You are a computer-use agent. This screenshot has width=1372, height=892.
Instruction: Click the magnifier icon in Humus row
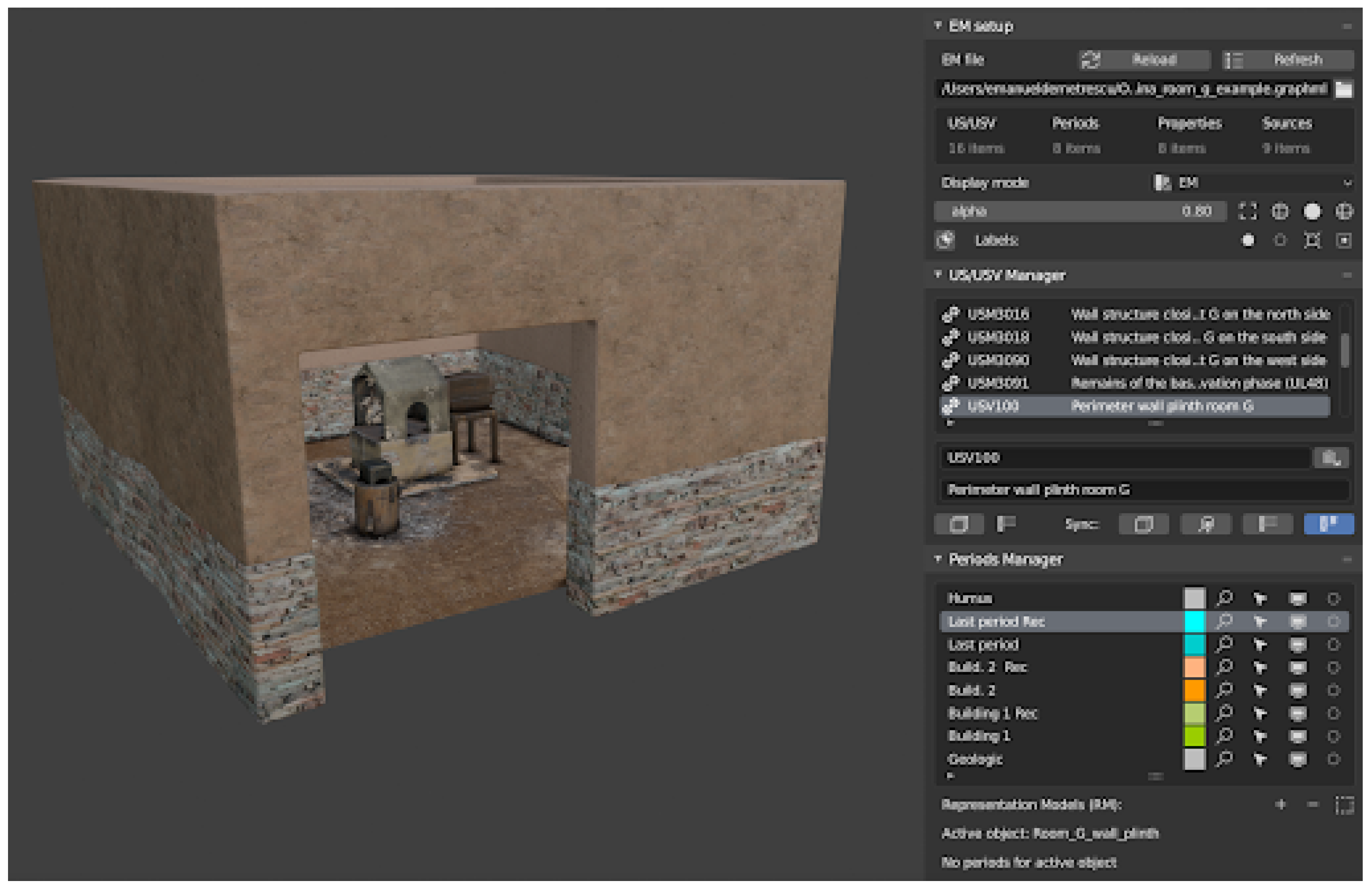coord(1223,598)
